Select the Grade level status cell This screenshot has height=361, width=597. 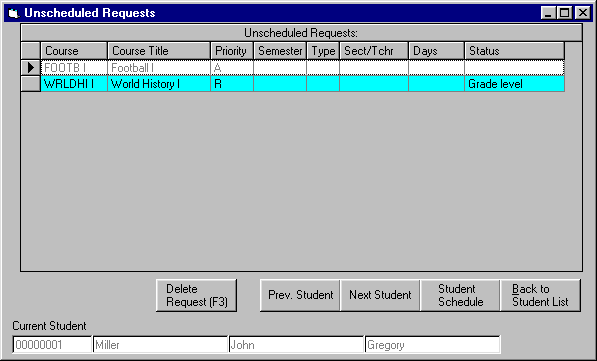(x=514, y=84)
